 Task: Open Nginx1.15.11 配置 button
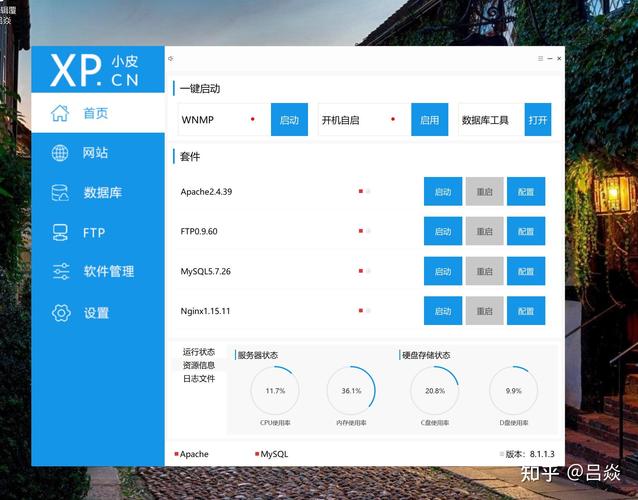point(526,311)
